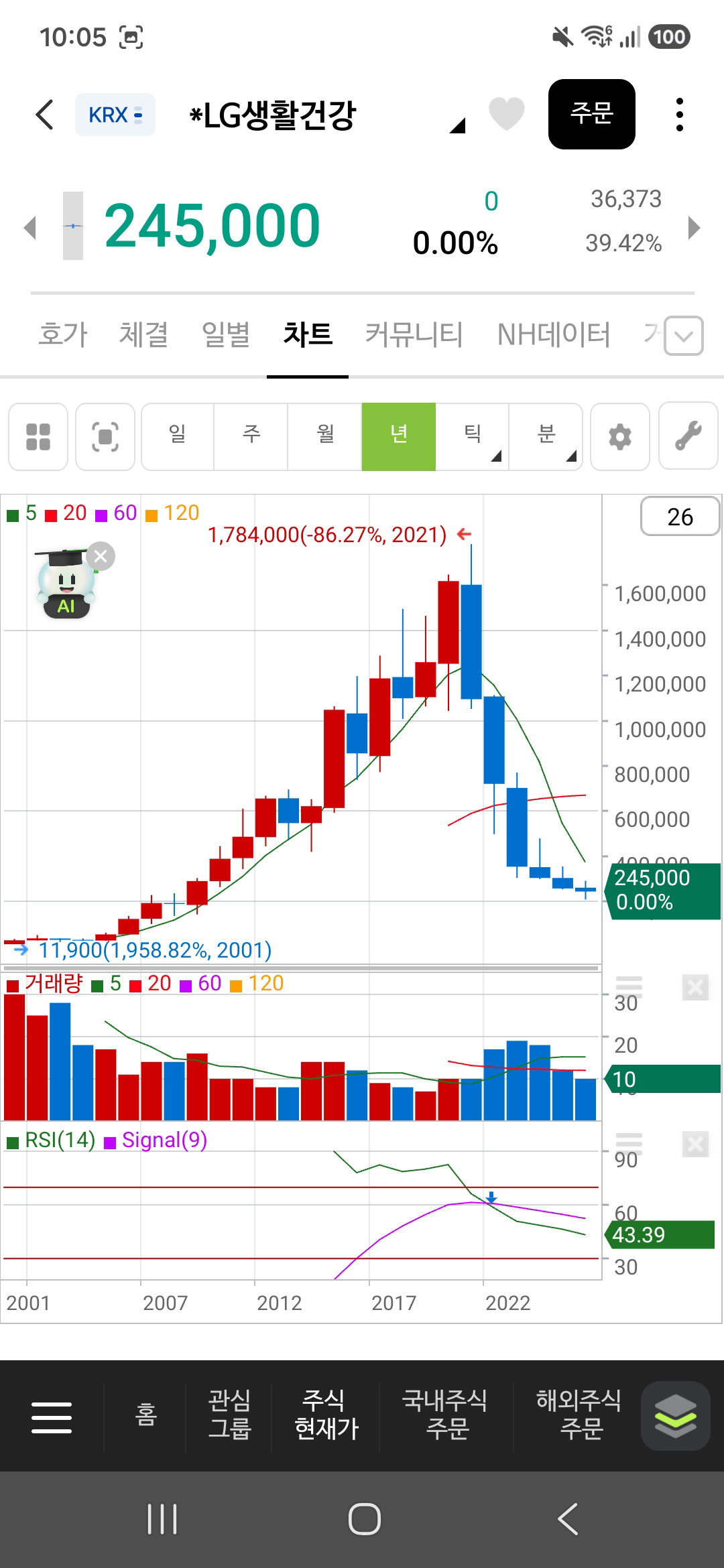This screenshot has height=1568, width=724.
Task: Open the three-dot more options menu
Action: [x=680, y=115]
